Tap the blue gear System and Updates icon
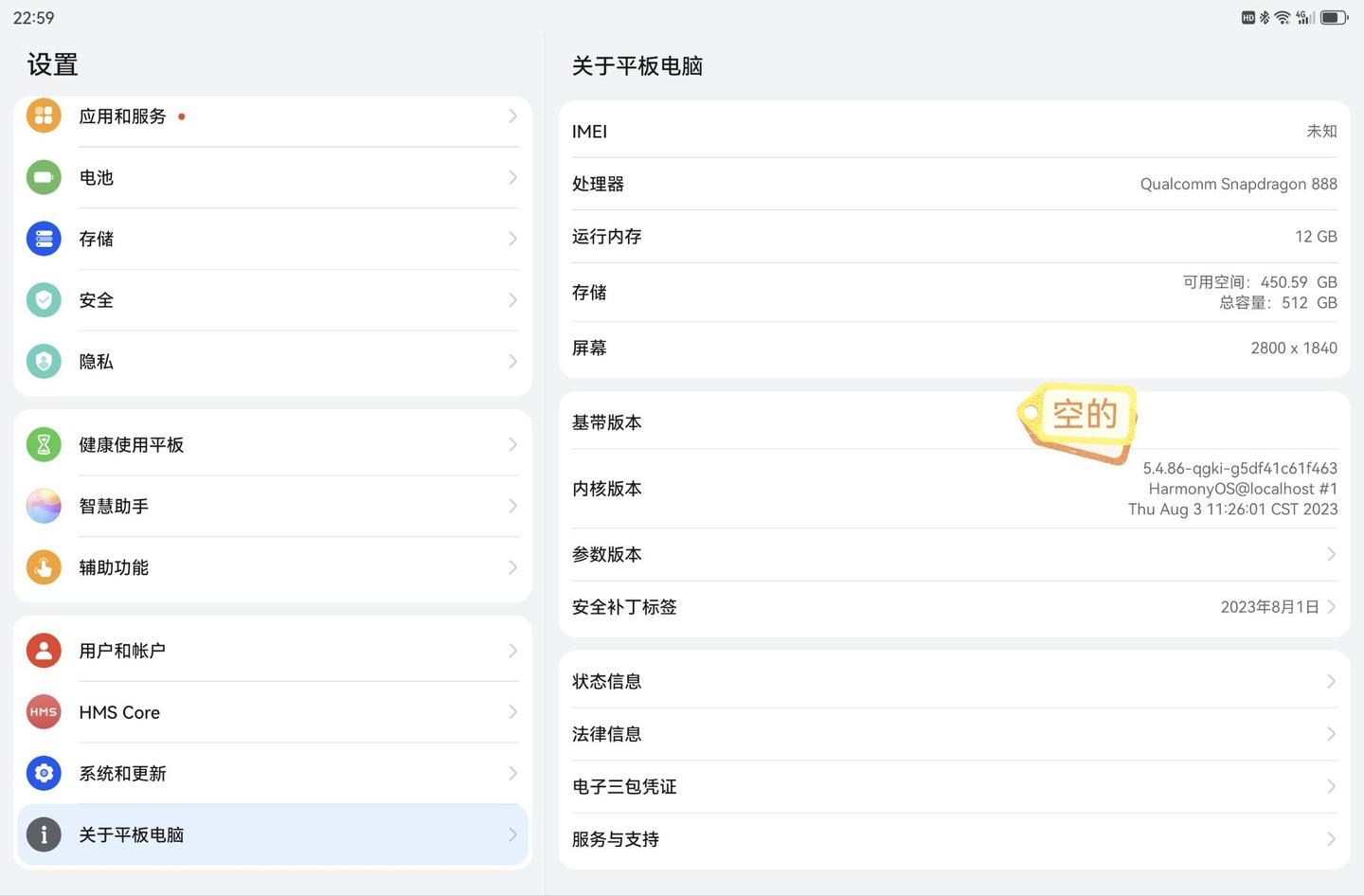The width and height of the screenshot is (1364, 896). [44, 774]
